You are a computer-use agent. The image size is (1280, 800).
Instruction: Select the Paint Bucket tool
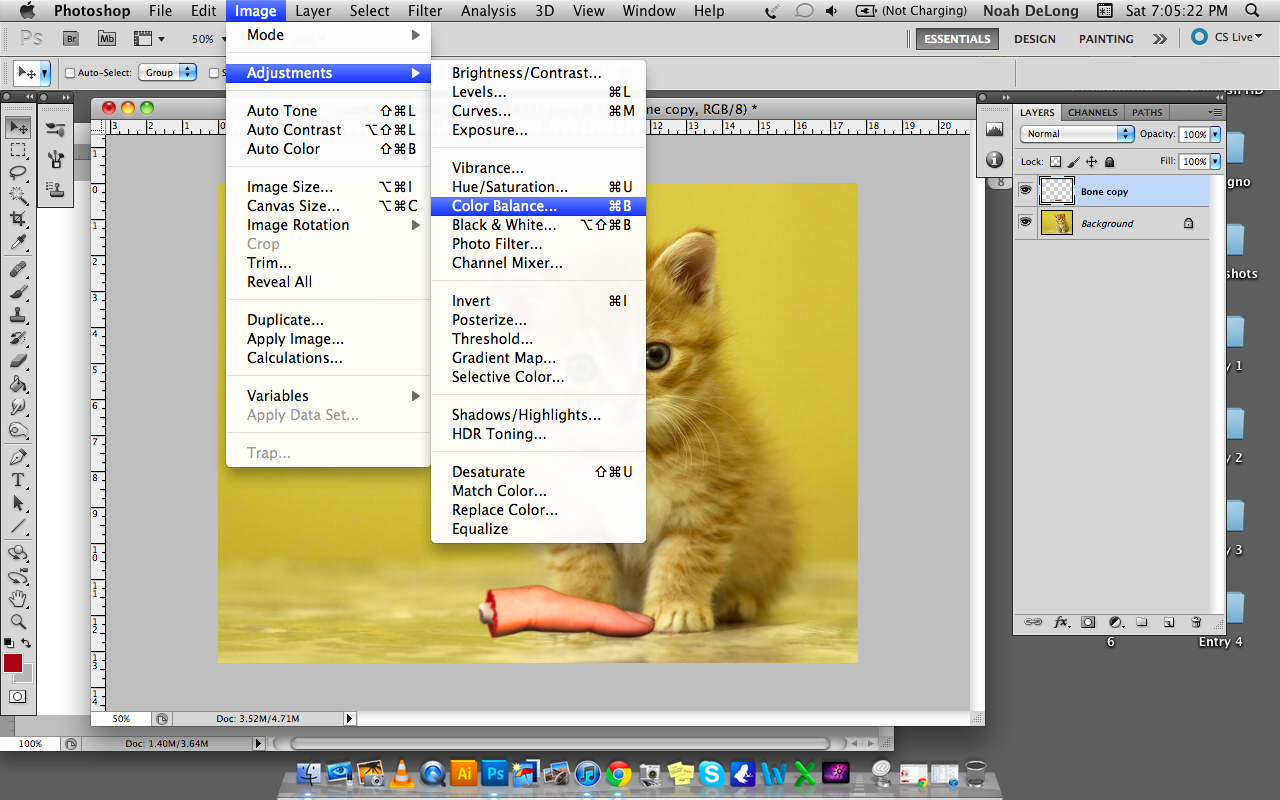coord(18,385)
